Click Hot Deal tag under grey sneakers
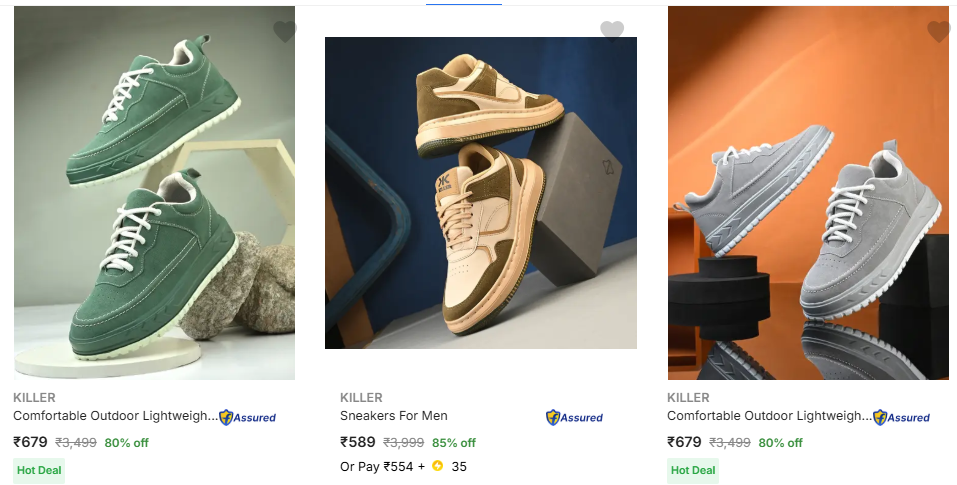957x485 pixels. point(693,470)
